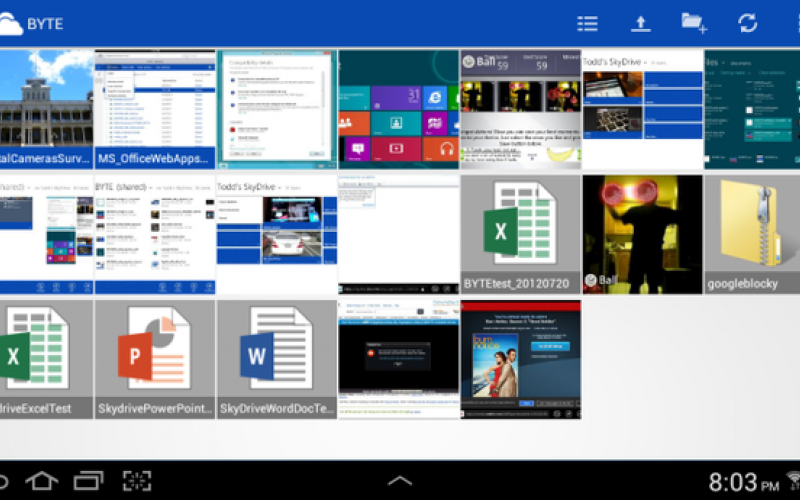800x500 pixels.
Task: Tap the screenshot capture icon
Action: pyautogui.click(x=137, y=481)
